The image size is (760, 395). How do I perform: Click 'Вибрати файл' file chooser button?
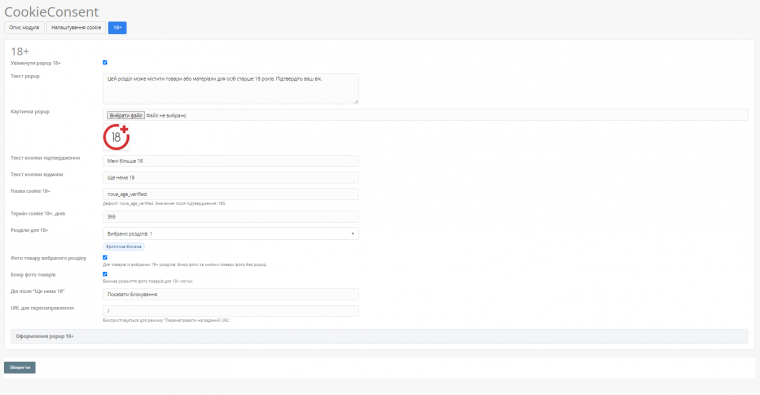pos(126,115)
